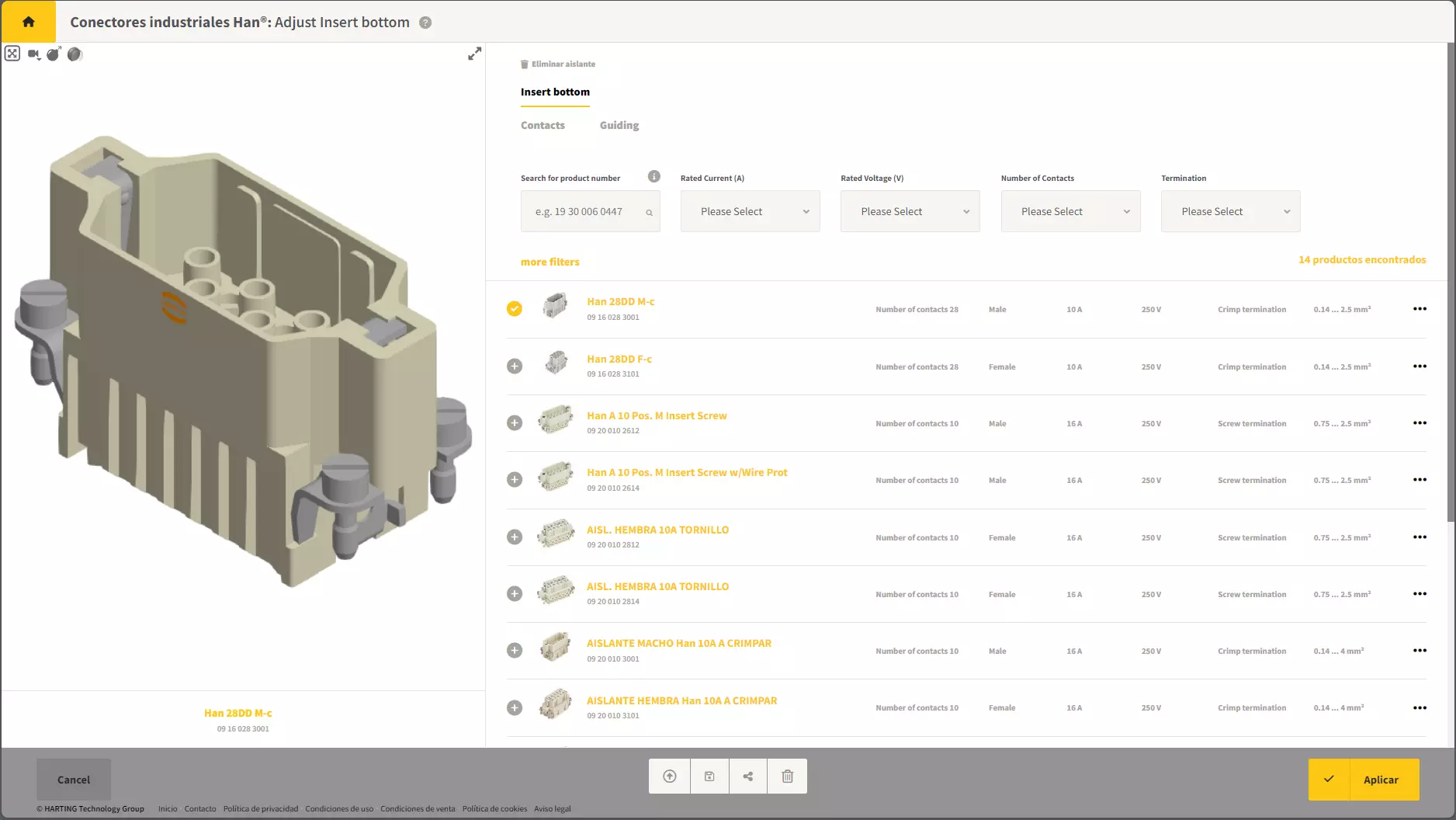Click the search product number info icon

click(654, 176)
